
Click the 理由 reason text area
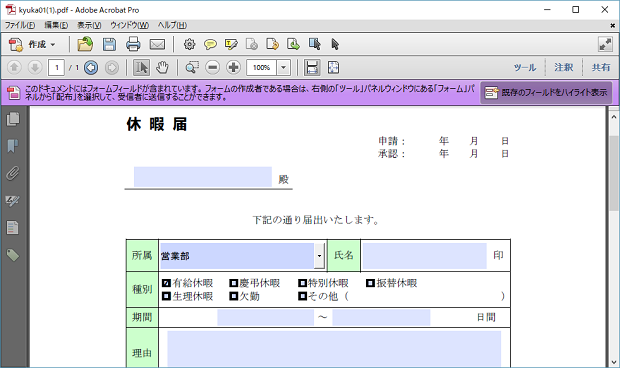(334, 350)
